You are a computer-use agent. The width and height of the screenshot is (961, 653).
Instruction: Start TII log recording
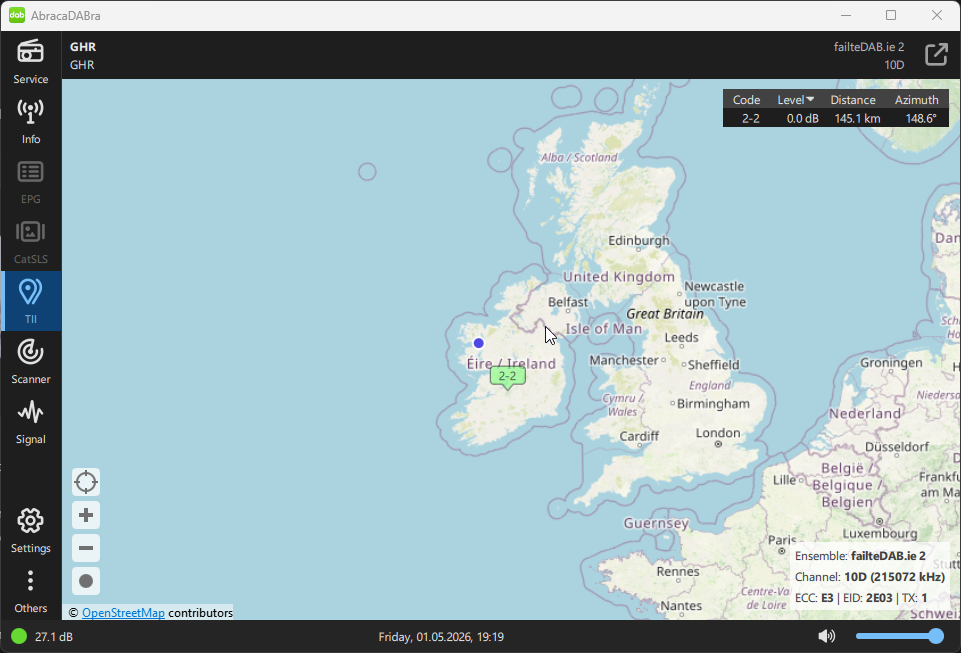[86, 581]
